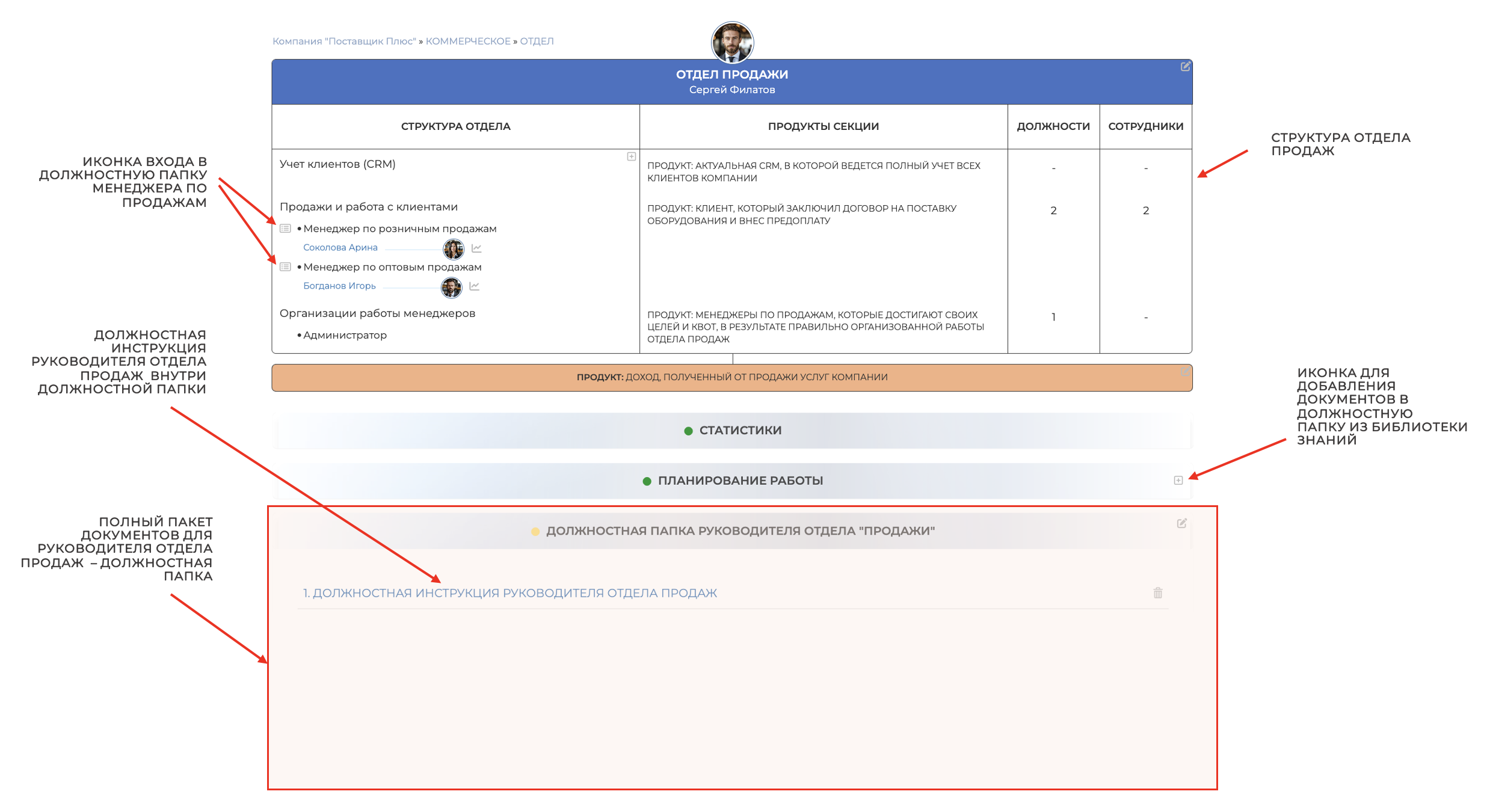Click Богданов Игорь avatar photo

452,288
